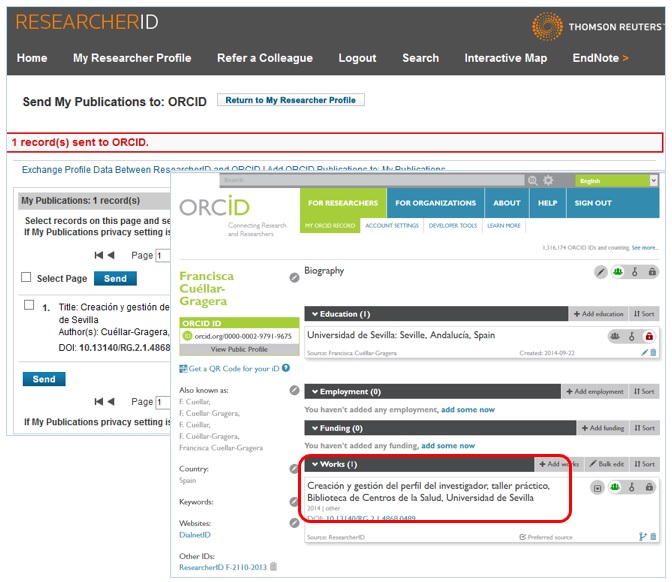Collapse the Funding (0) section
This screenshot has width=672, height=582.
[x=315, y=428]
